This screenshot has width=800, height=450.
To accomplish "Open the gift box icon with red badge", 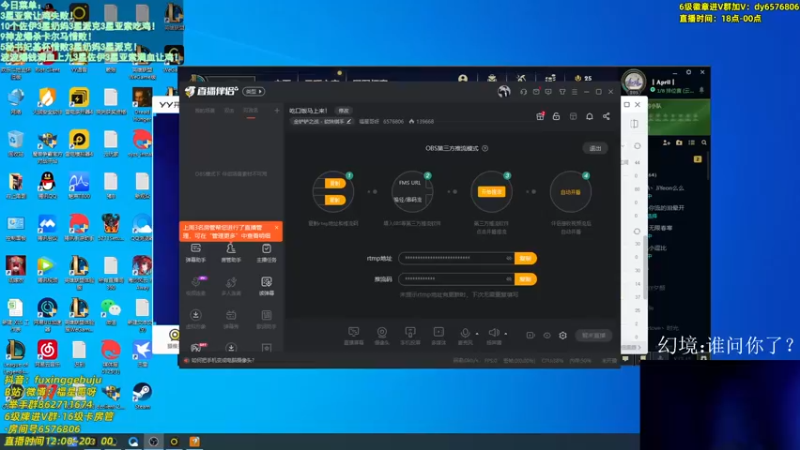I will click(540, 116).
